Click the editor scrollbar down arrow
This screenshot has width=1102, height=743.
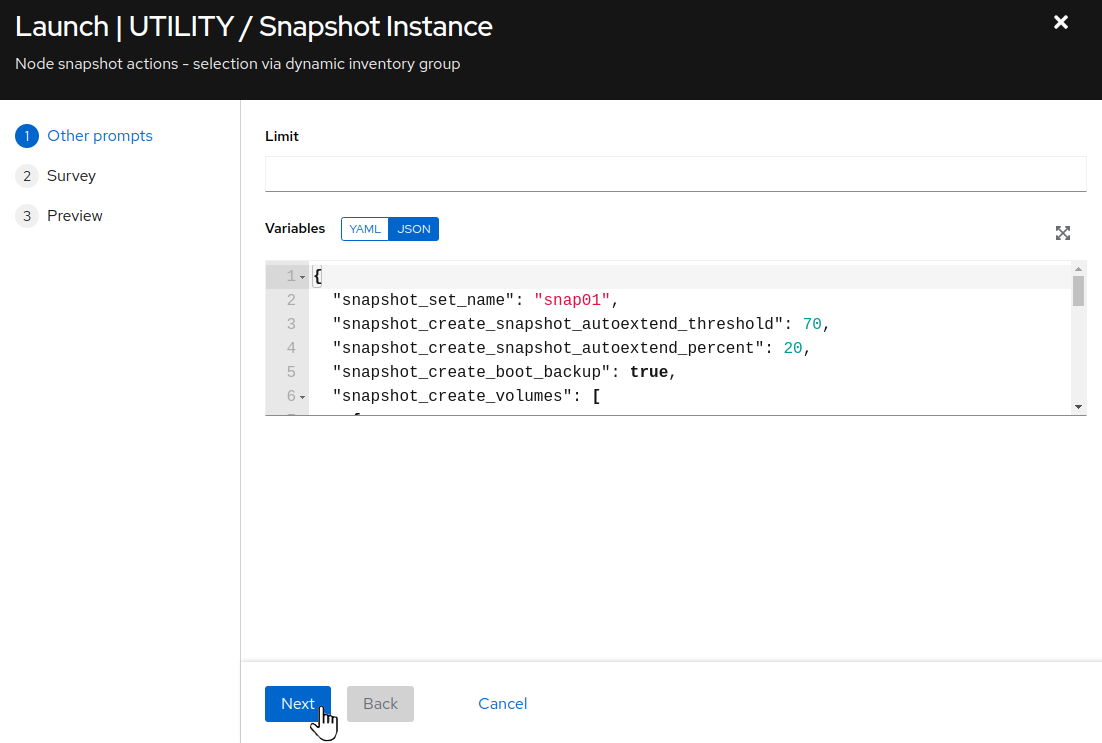[1078, 407]
